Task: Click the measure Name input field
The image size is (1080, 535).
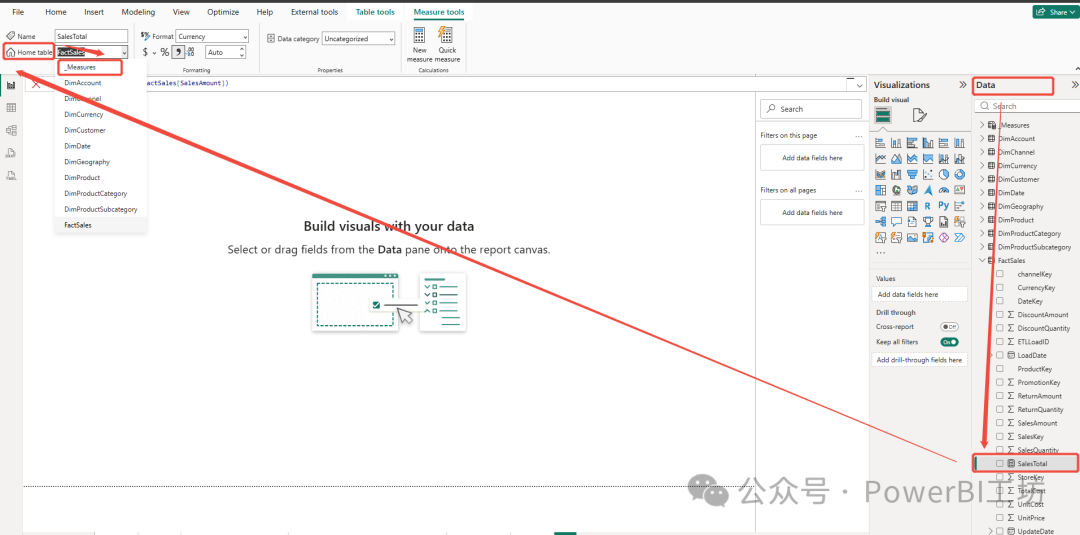Action: tap(92, 36)
